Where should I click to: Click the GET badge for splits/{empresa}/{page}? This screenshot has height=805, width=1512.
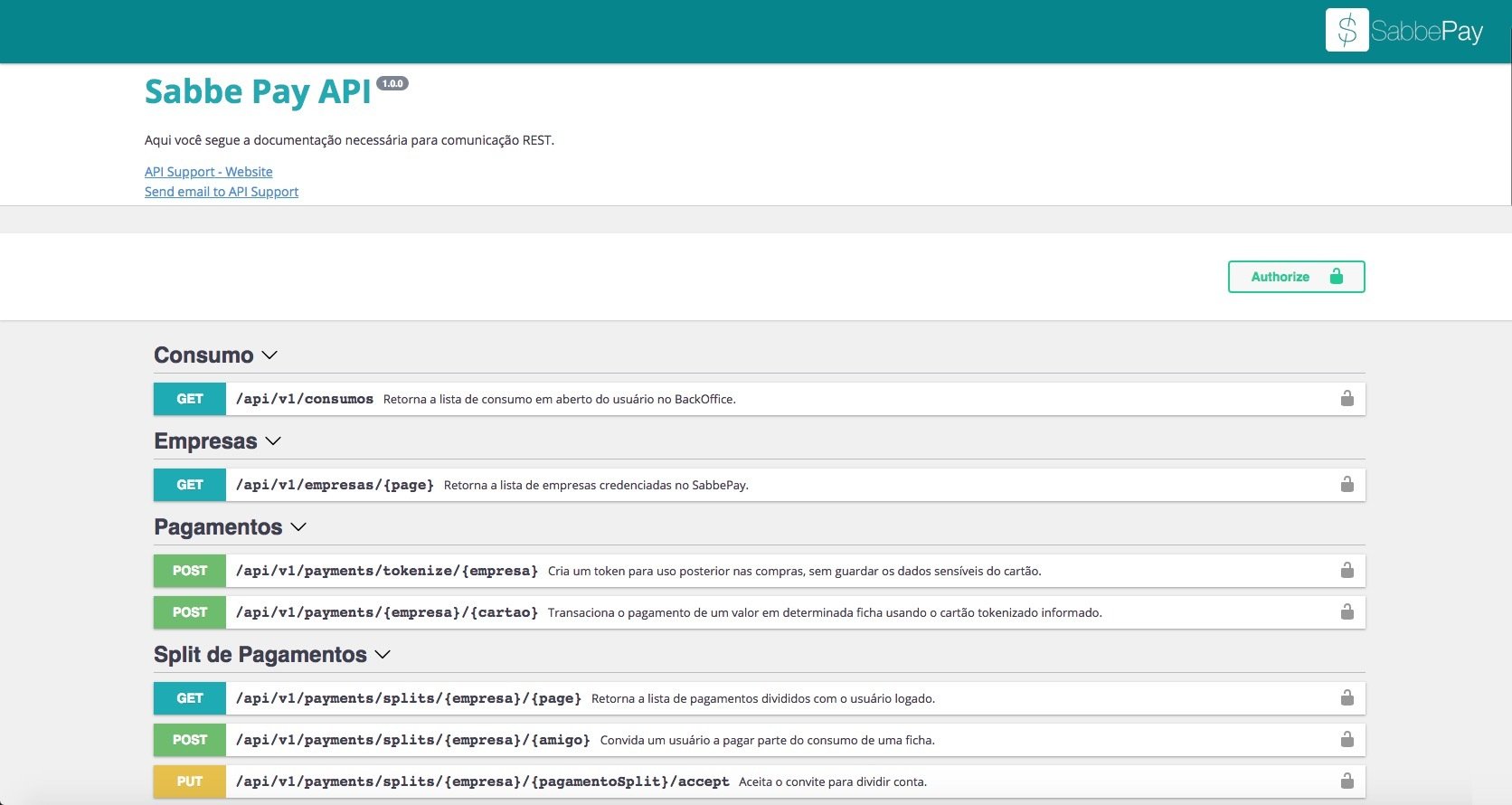[190, 698]
